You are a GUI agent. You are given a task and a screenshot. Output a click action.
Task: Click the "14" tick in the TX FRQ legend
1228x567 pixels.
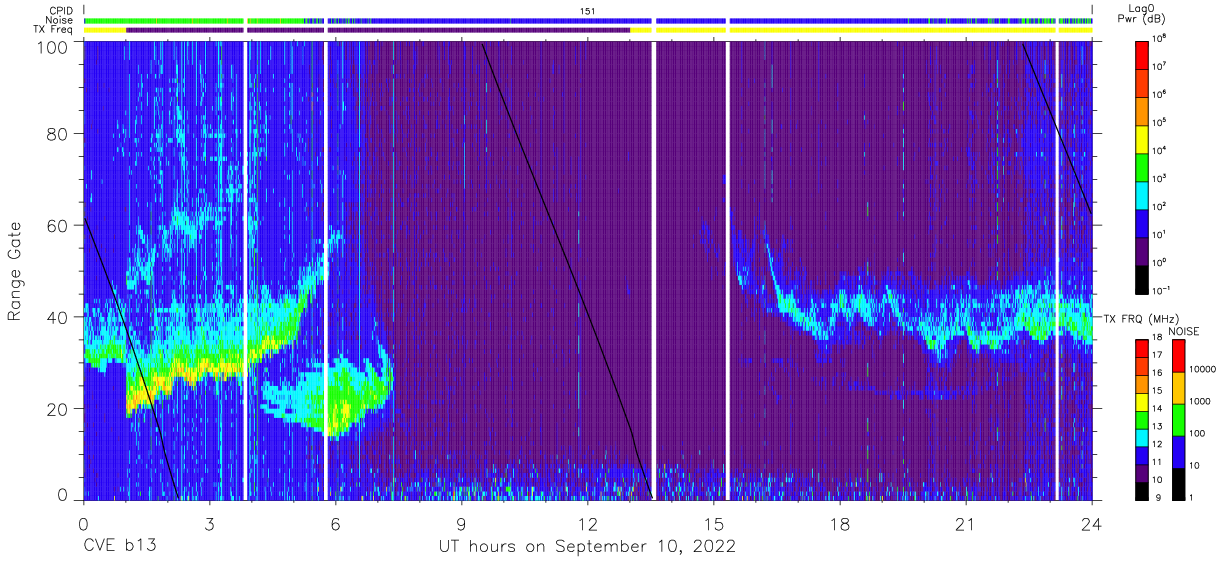tap(1158, 408)
